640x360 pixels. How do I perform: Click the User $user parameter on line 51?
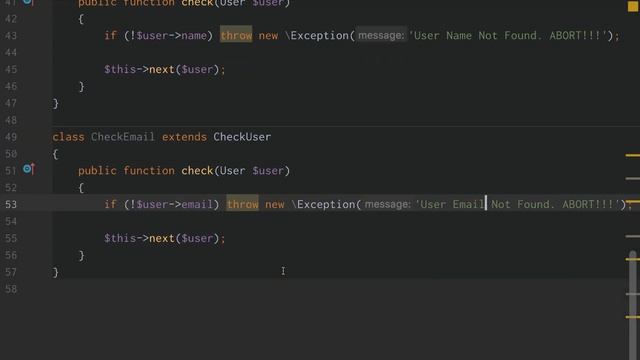(x=251, y=170)
